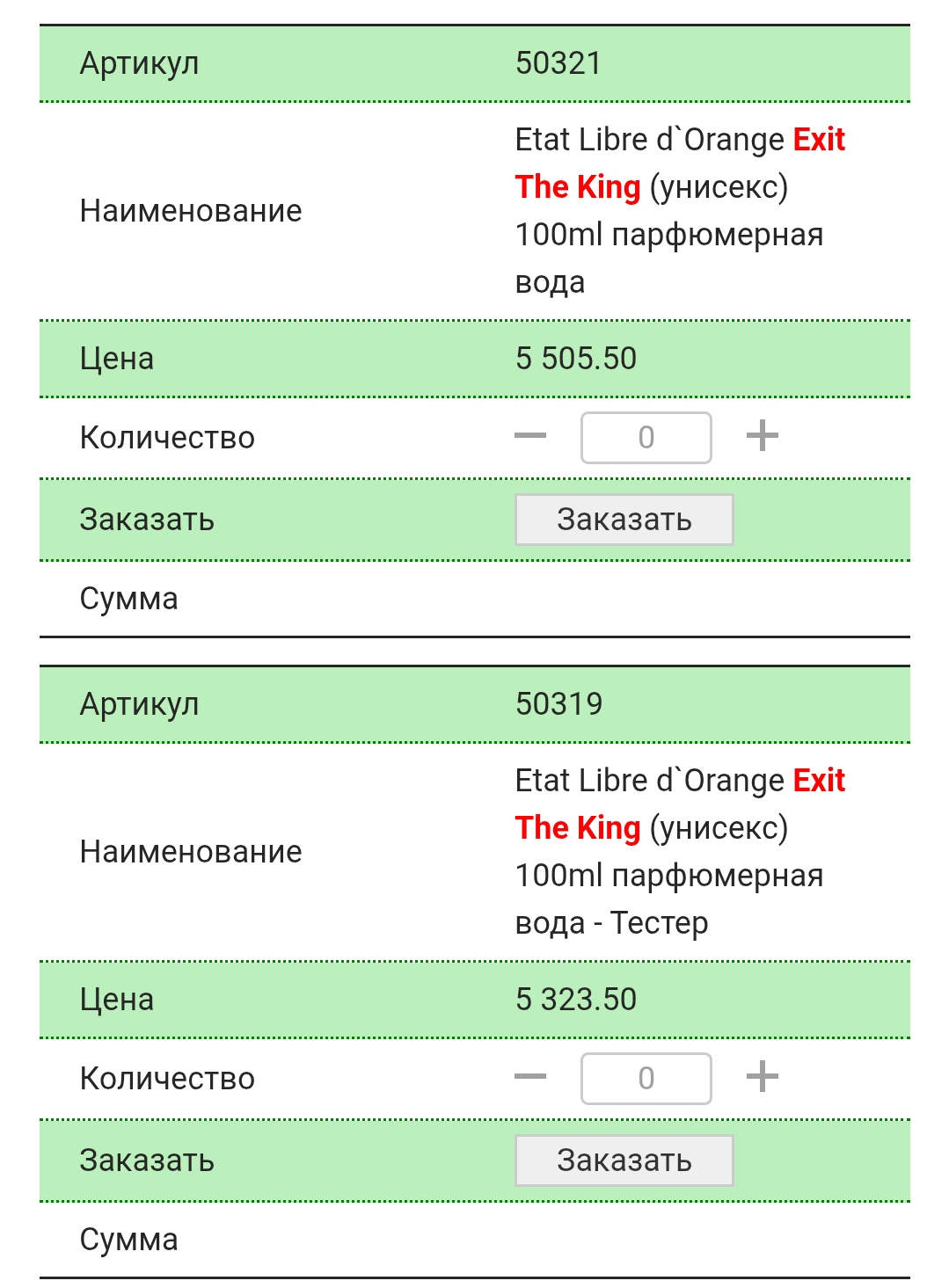Increase quantity for item 50321 with plus

(763, 436)
